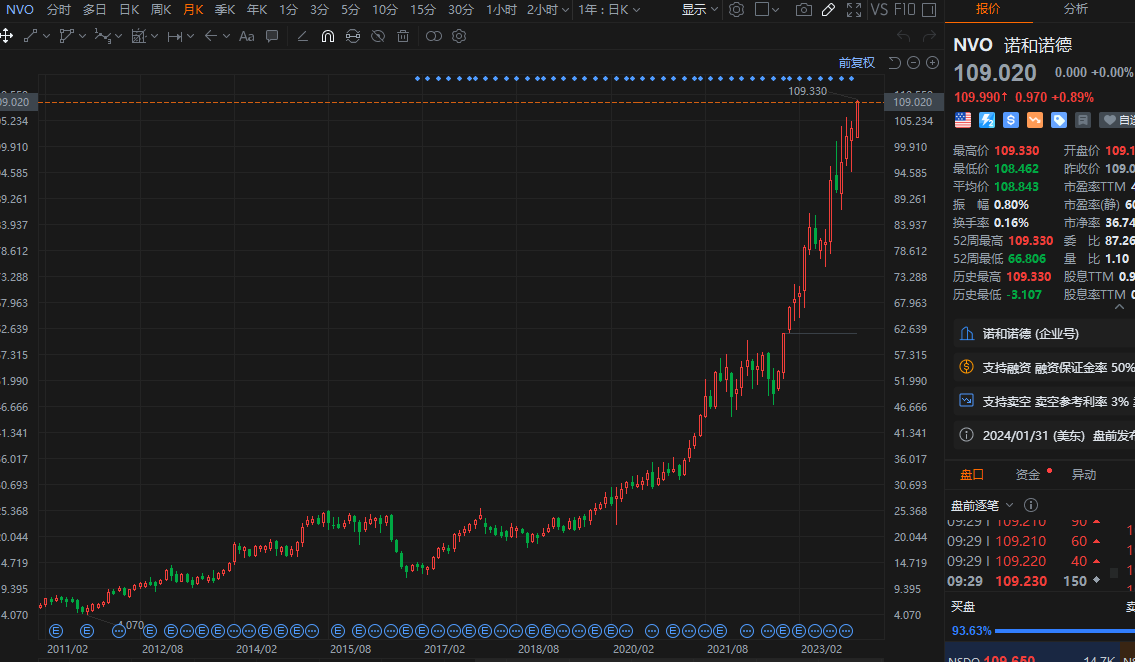Open the VS compare button
This screenshot has width=1135, height=662.
pyautogui.click(x=880, y=10)
